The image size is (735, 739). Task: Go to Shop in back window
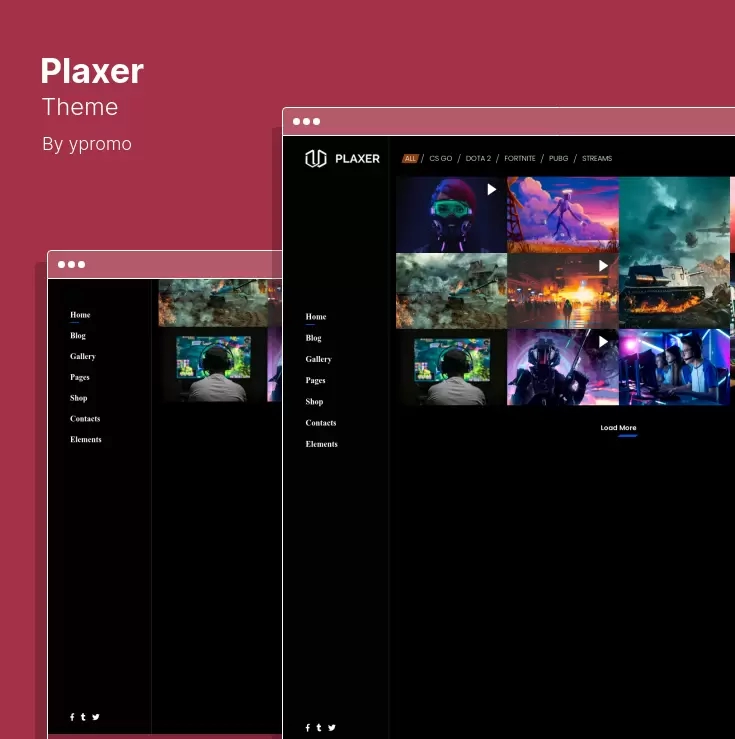point(78,398)
